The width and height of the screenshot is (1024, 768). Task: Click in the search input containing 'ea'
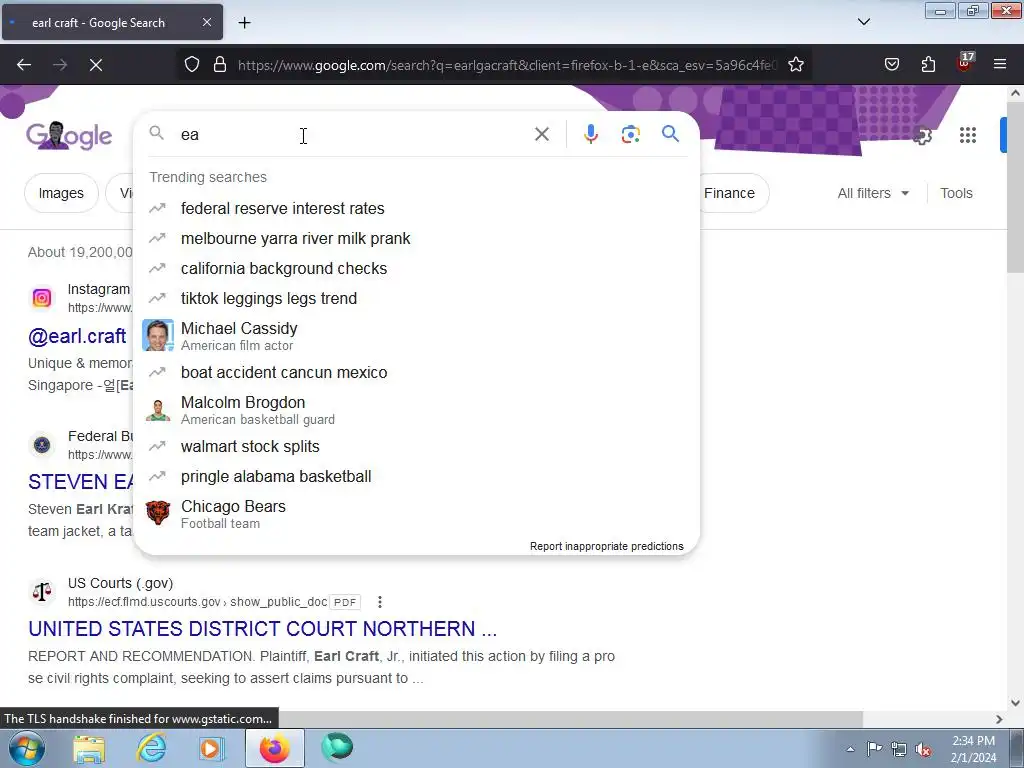click(x=353, y=135)
